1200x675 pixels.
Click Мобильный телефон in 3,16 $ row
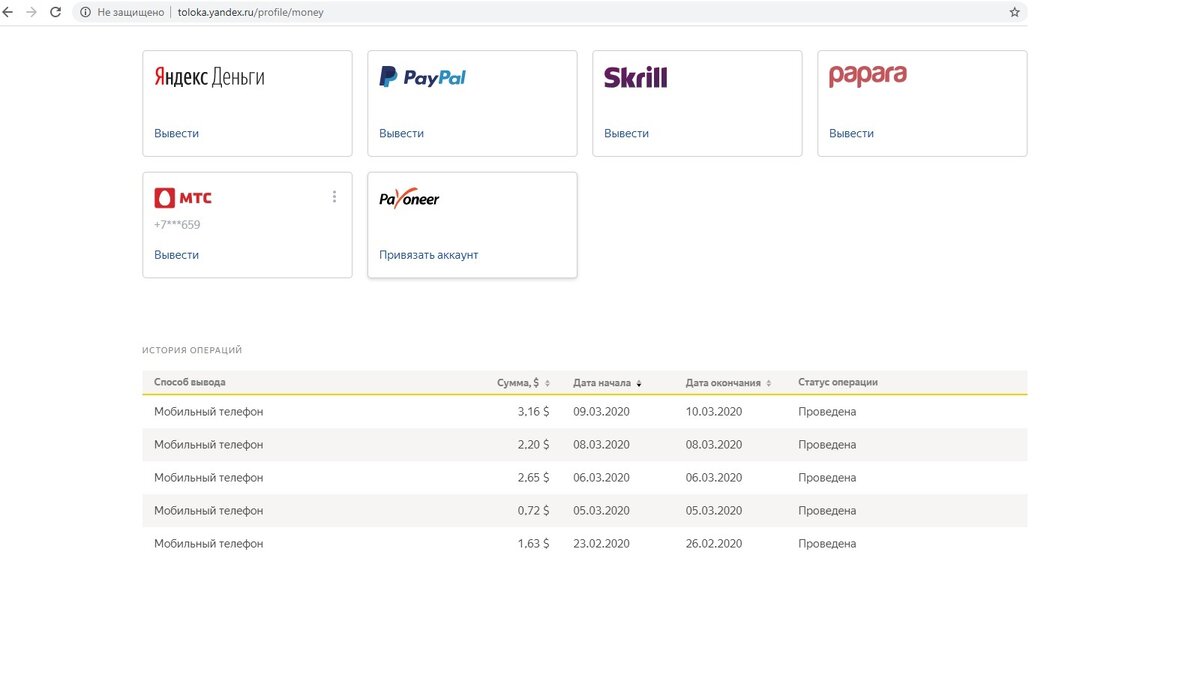coord(209,412)
